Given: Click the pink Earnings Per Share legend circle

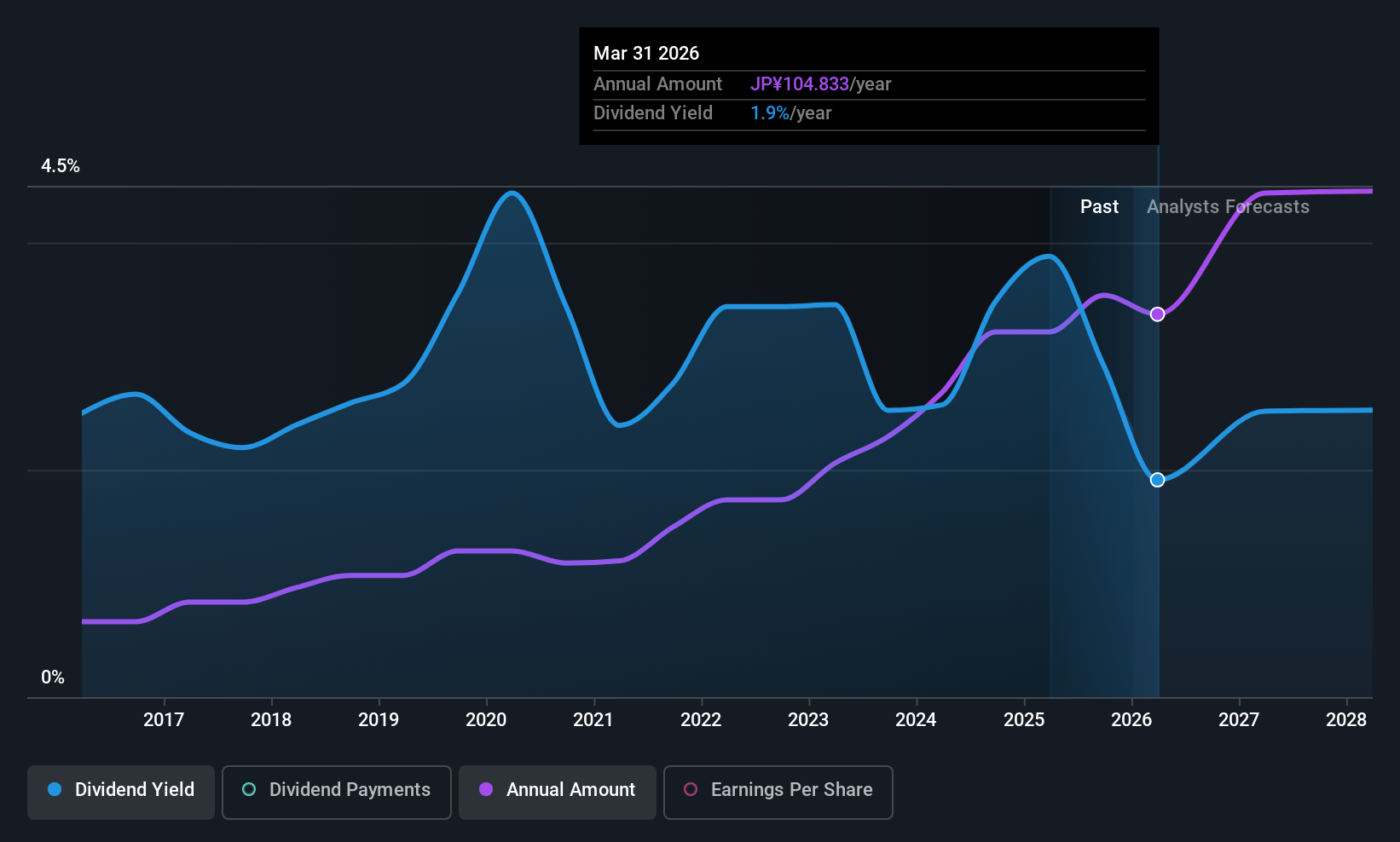Looking at the screenshot, I should 691,789.
